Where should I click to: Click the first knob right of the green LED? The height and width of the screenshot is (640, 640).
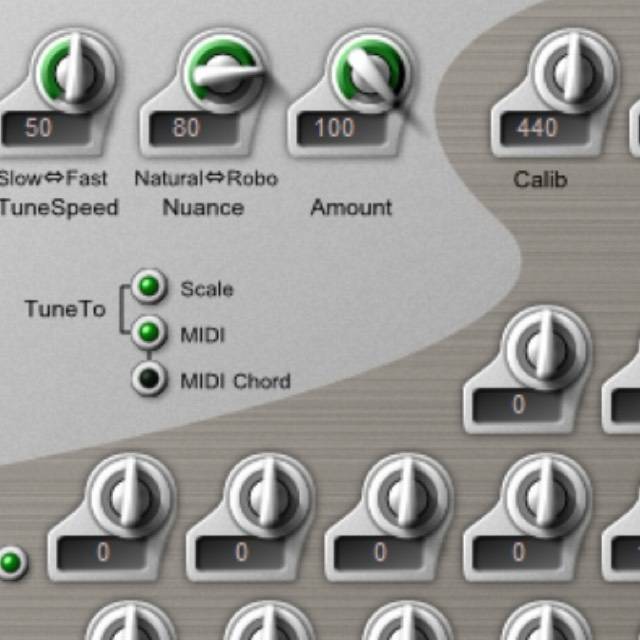tap(131, 497)
